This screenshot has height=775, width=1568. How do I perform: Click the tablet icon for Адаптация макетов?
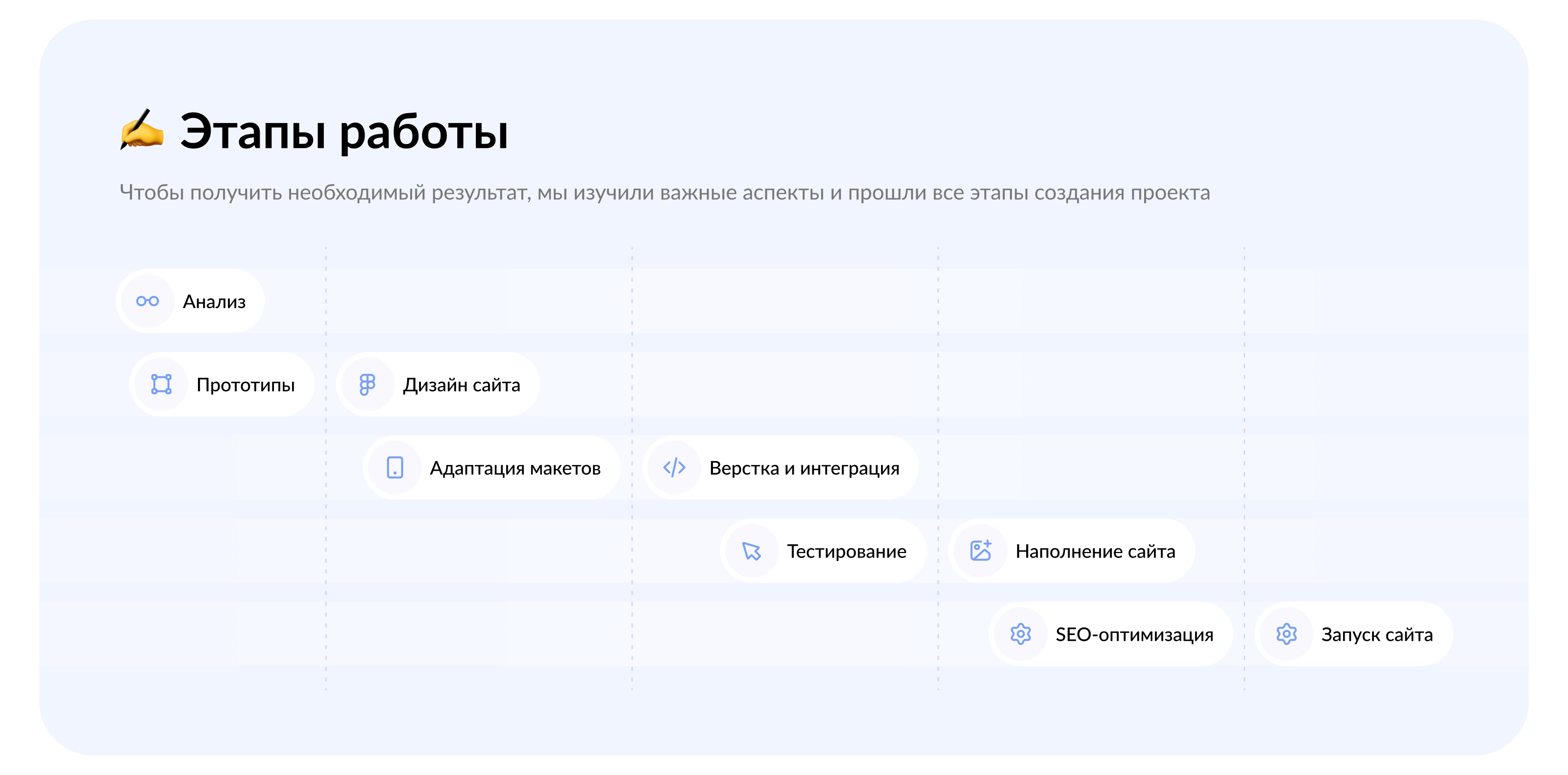(395, 468)
